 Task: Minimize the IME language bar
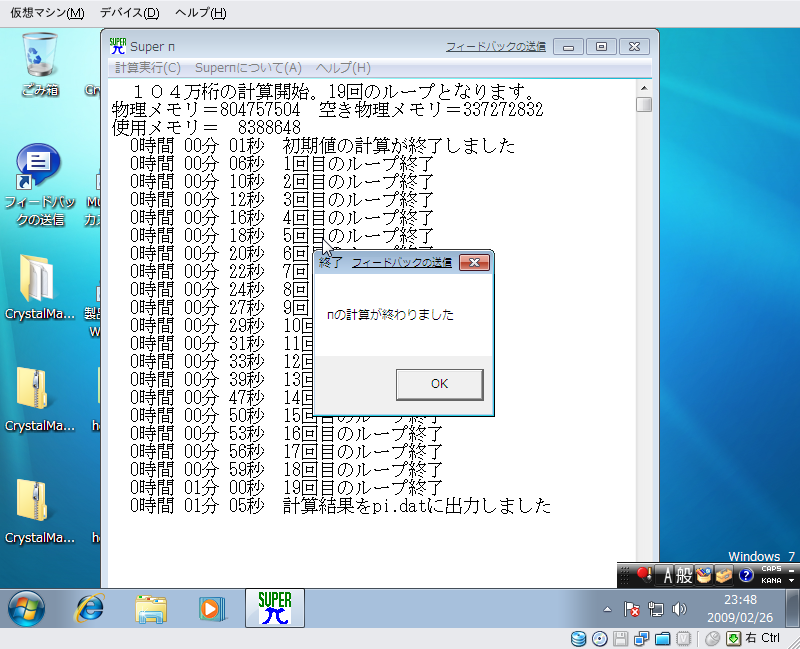[791, 569]
